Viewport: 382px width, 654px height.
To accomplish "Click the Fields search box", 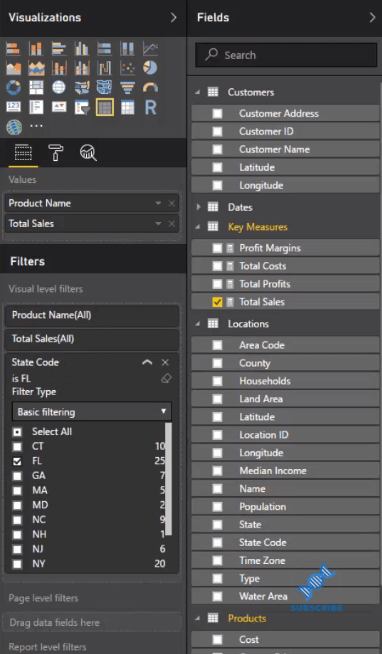I will click(x=286, y=55).
